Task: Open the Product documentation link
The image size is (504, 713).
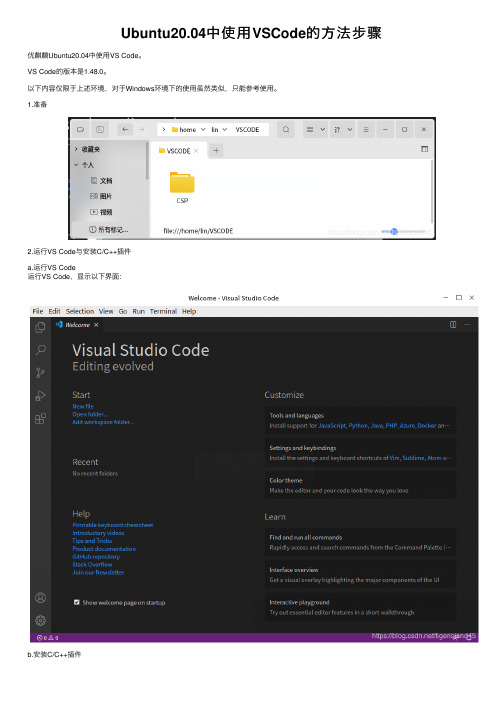Action: [x=104, y=549]
